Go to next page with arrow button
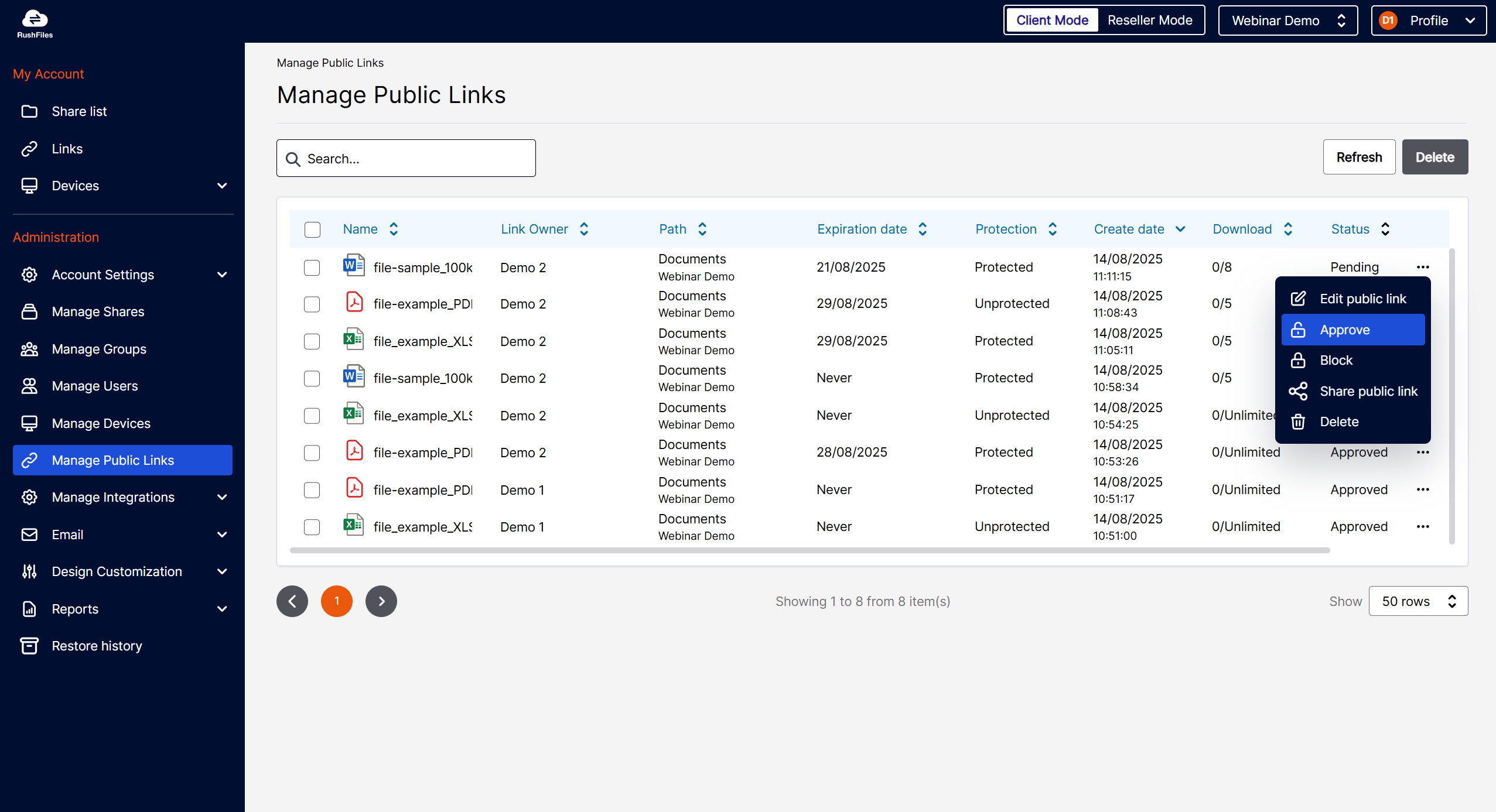The height and width of the screenshot is (812, 1496). tap(381, 601)
